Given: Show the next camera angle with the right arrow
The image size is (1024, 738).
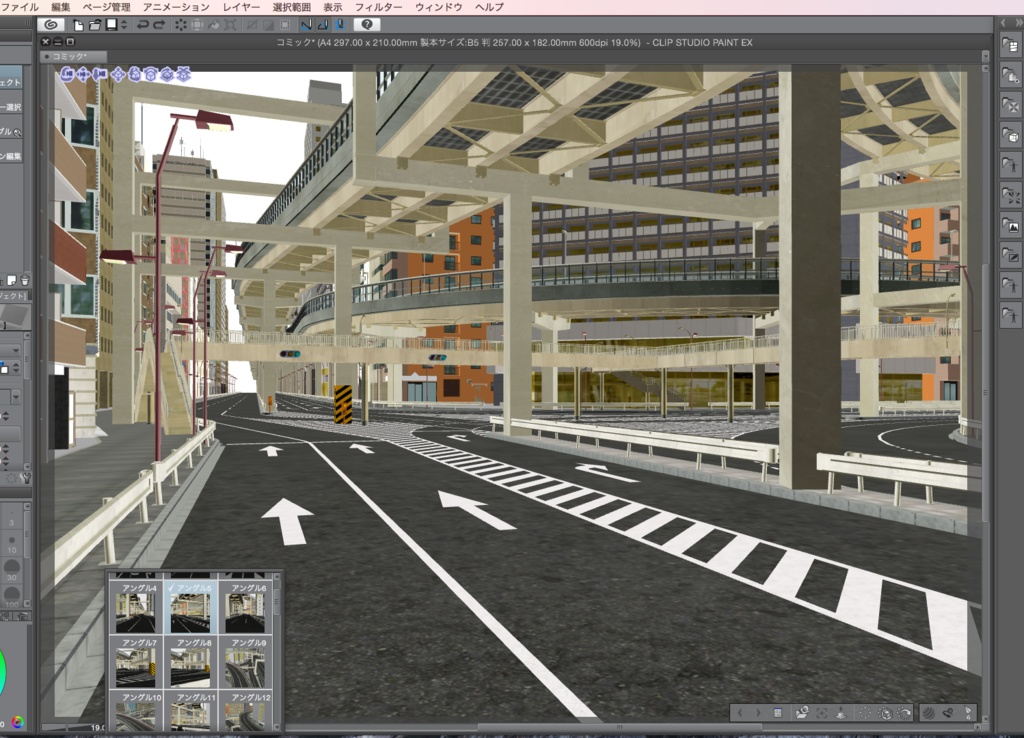Looking at the screenshot, I should 758,712.
